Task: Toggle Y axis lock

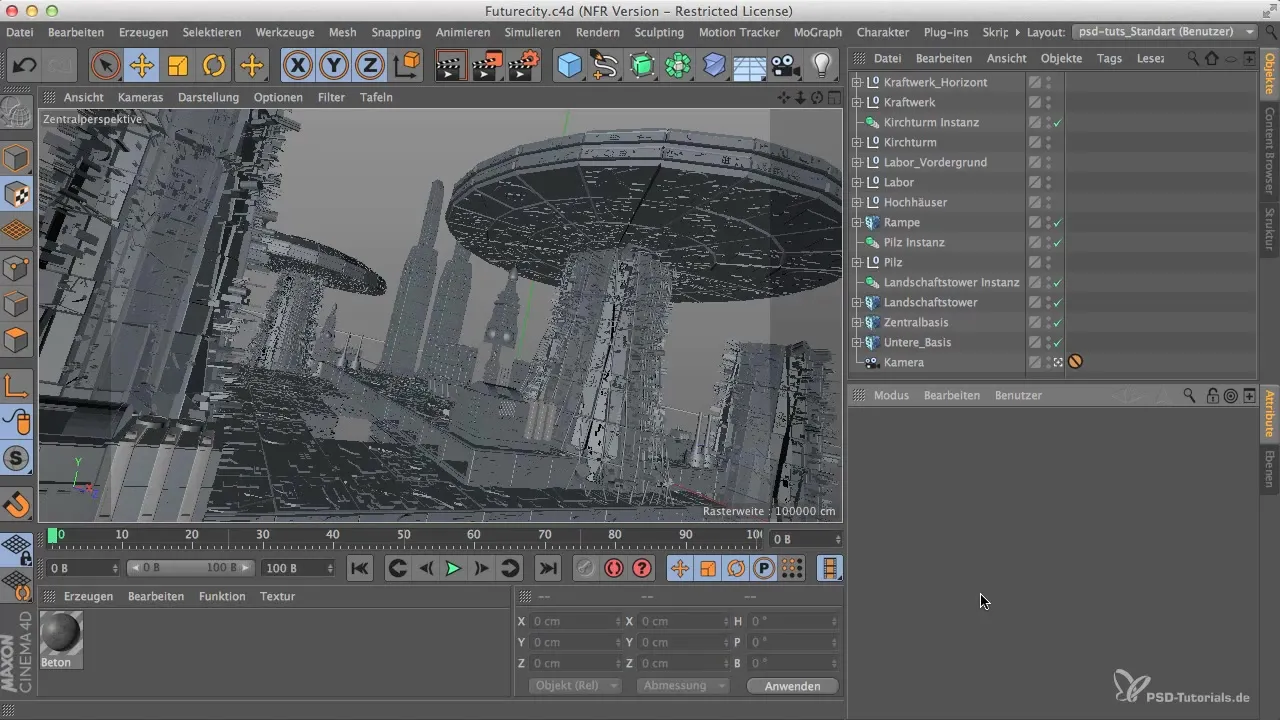Action: [334, 66]
